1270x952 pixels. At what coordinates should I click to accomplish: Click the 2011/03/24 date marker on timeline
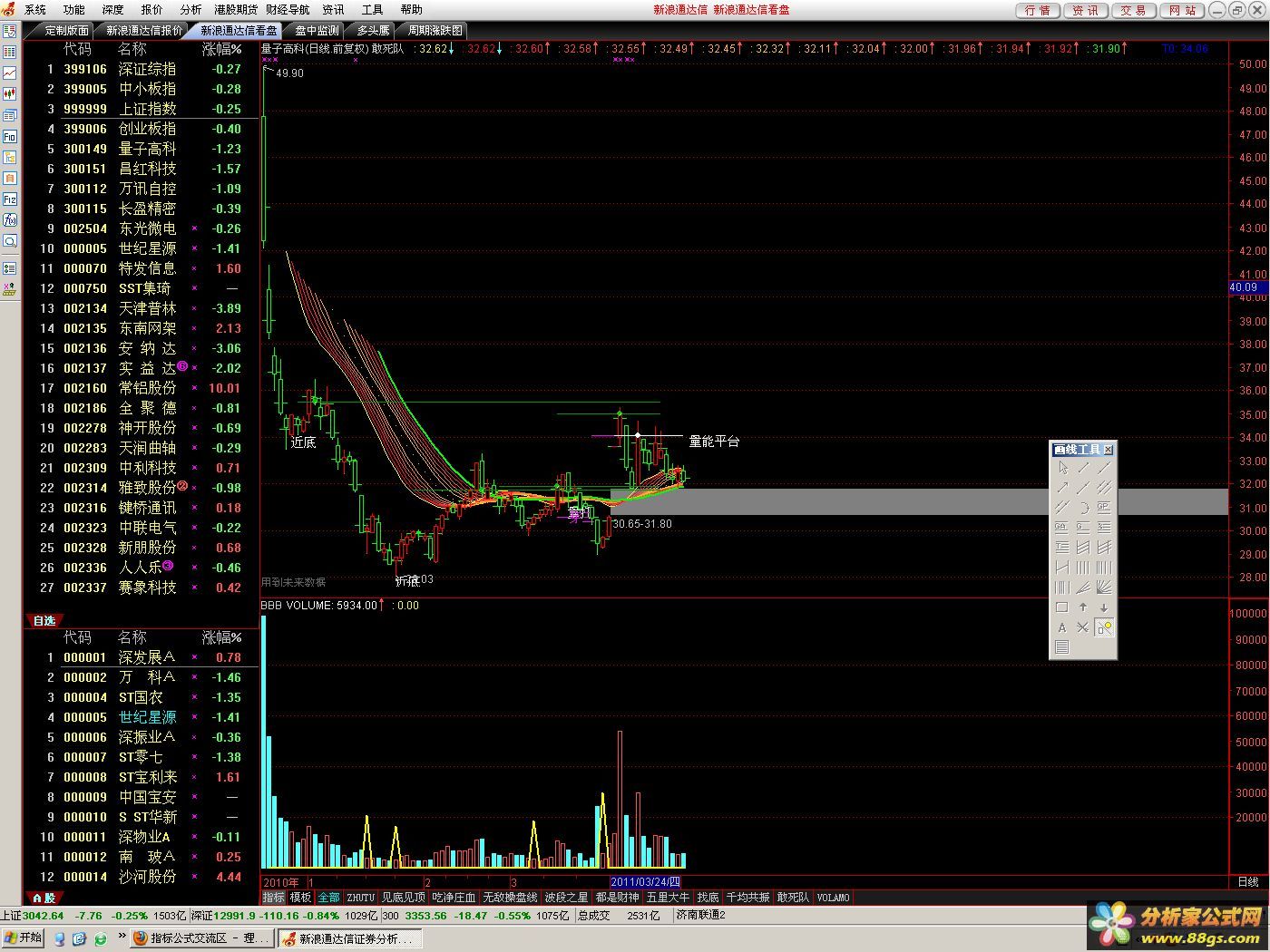click(x=644, y=881)
